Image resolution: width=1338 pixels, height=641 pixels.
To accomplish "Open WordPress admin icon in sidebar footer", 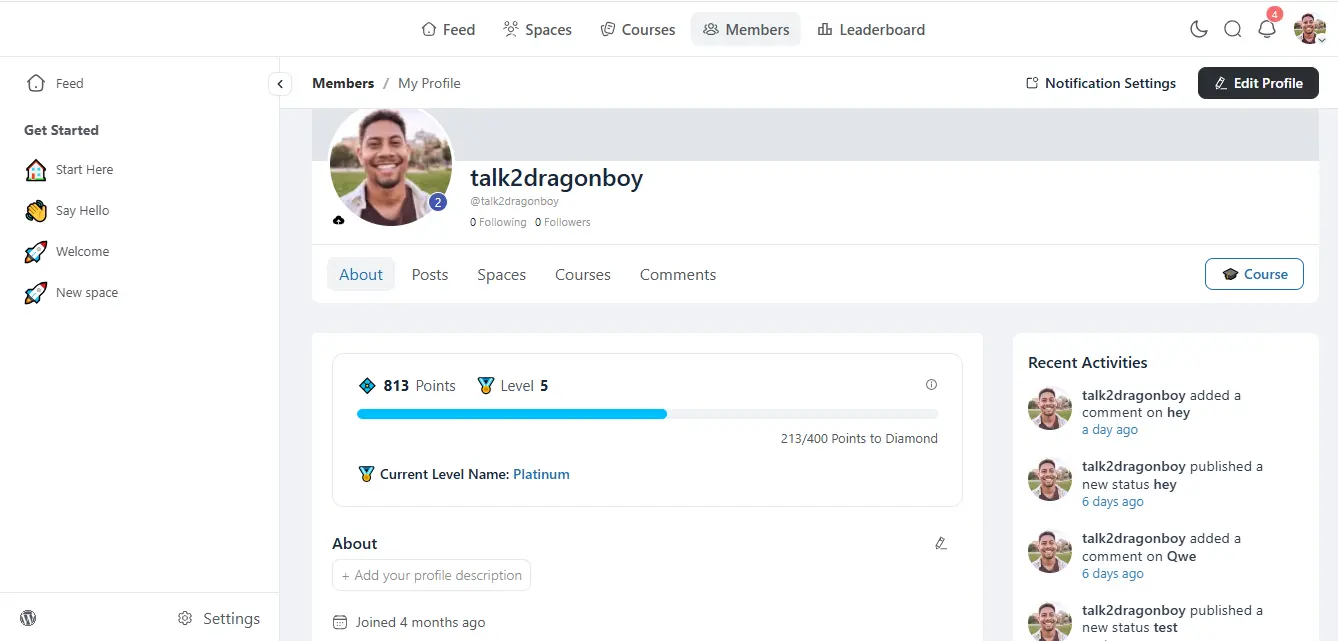I will [x=28, y=618].
